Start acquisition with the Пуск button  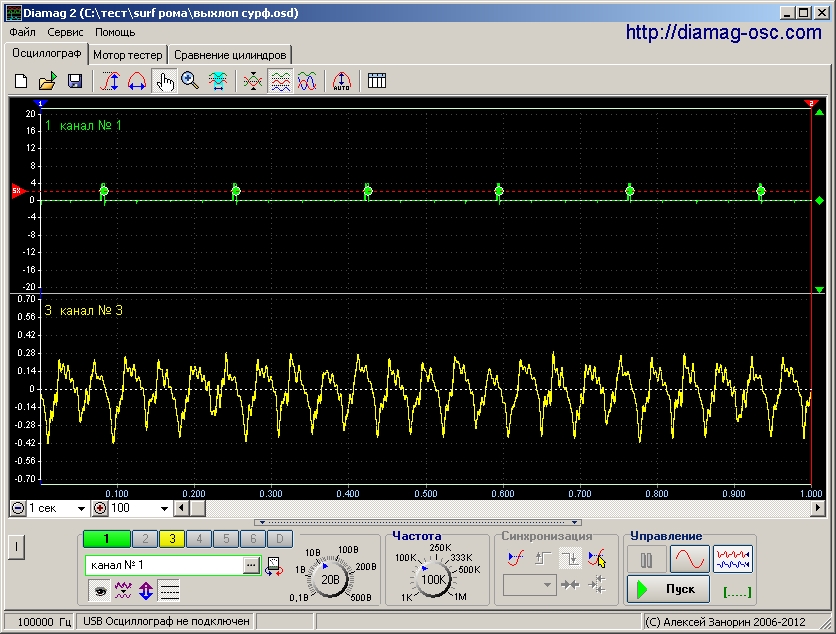(668, 589)
